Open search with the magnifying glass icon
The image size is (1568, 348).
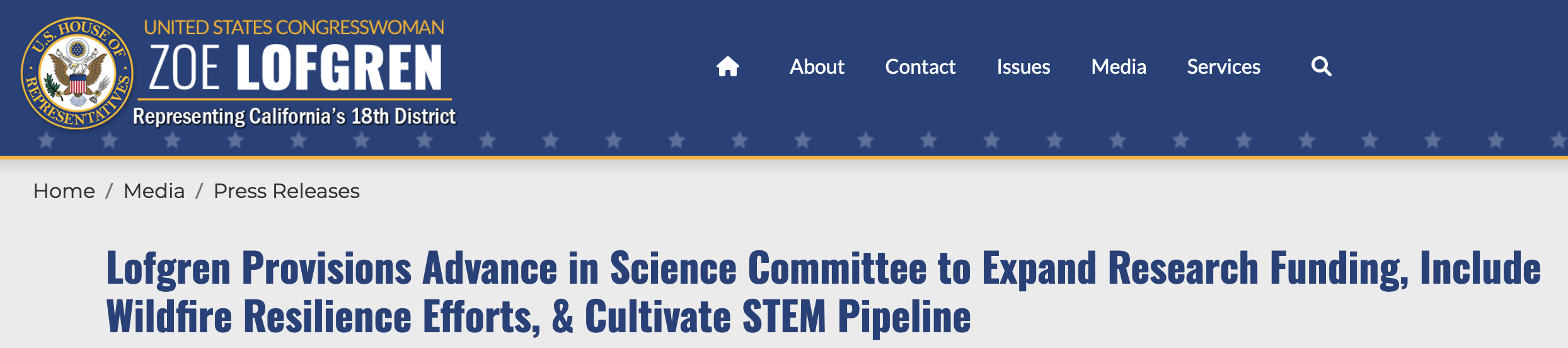tap(1321, 67)
